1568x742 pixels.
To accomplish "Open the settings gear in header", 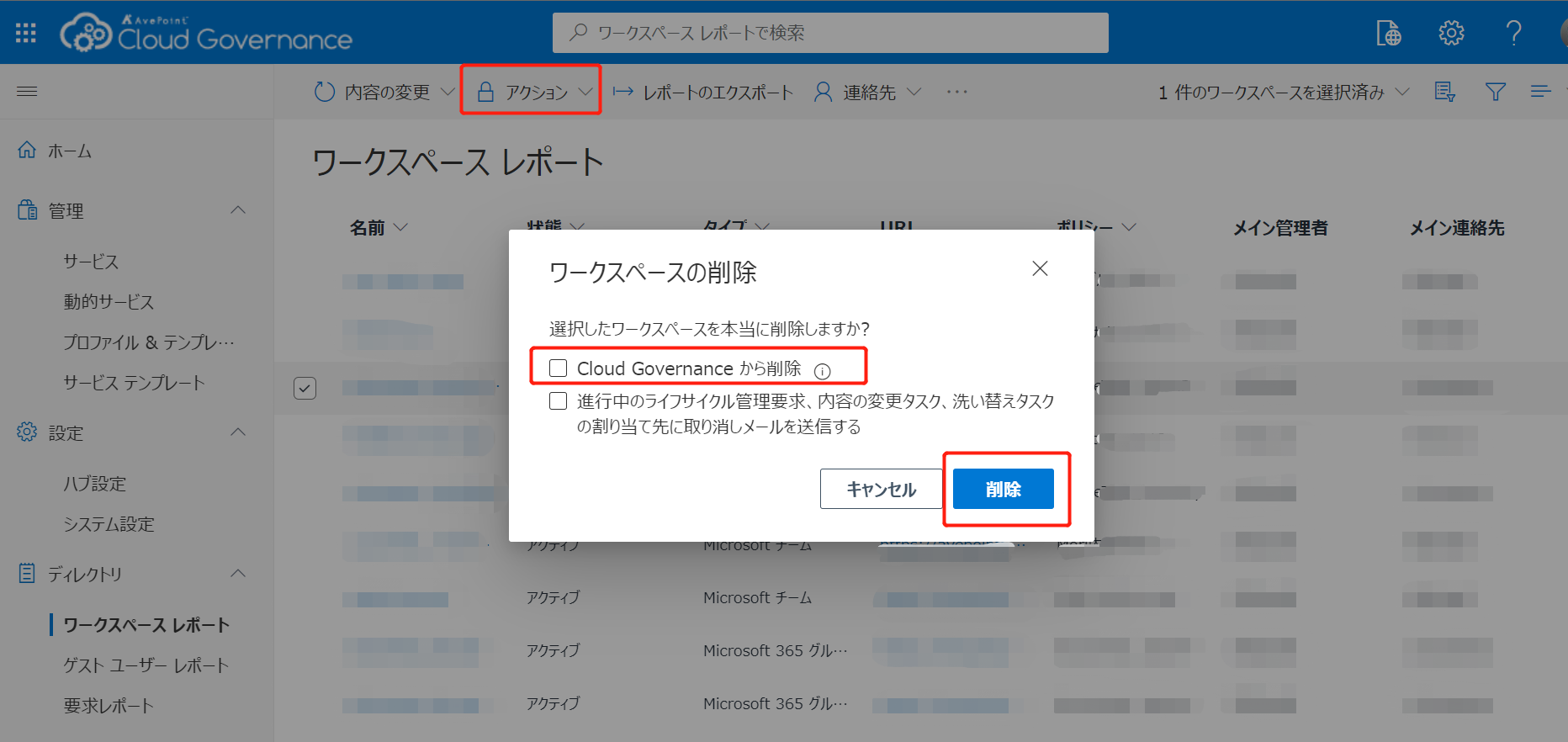I will click(x=1451, y=33).
